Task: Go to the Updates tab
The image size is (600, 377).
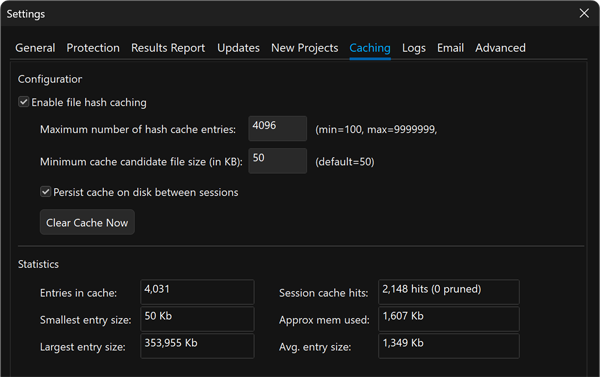Action: tap(238, 48)
